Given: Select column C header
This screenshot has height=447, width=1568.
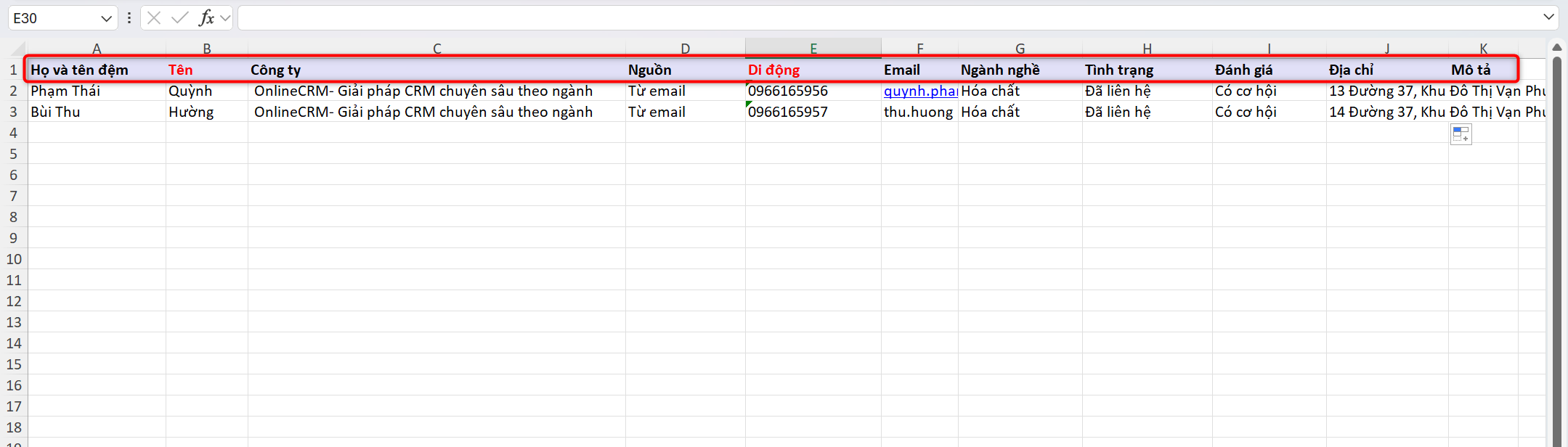Looking at the screenshot, I should pos(436,49).
